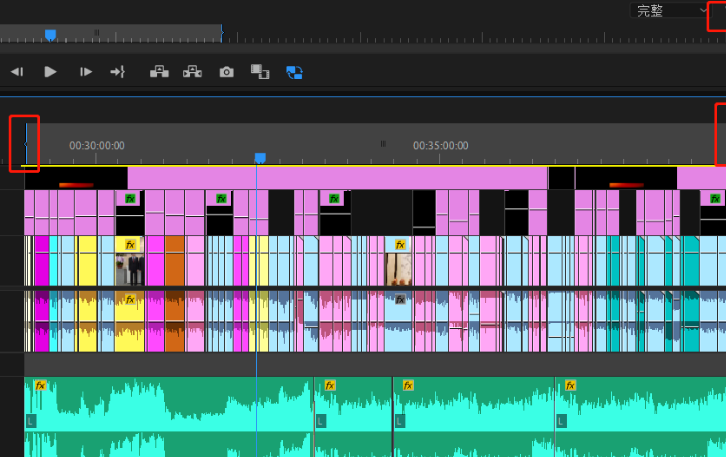Viewport: 726px width, 457px height.
Task: Start playback with the Play button
Action: click(50, 72)
